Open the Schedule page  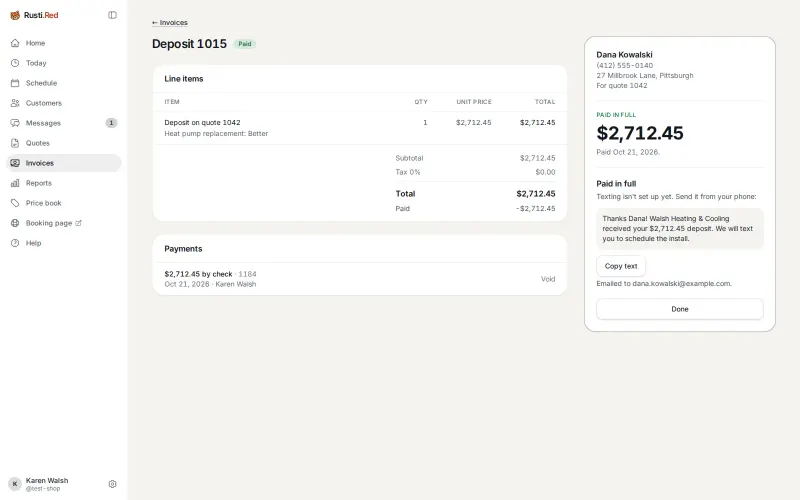tap(64, 83)
